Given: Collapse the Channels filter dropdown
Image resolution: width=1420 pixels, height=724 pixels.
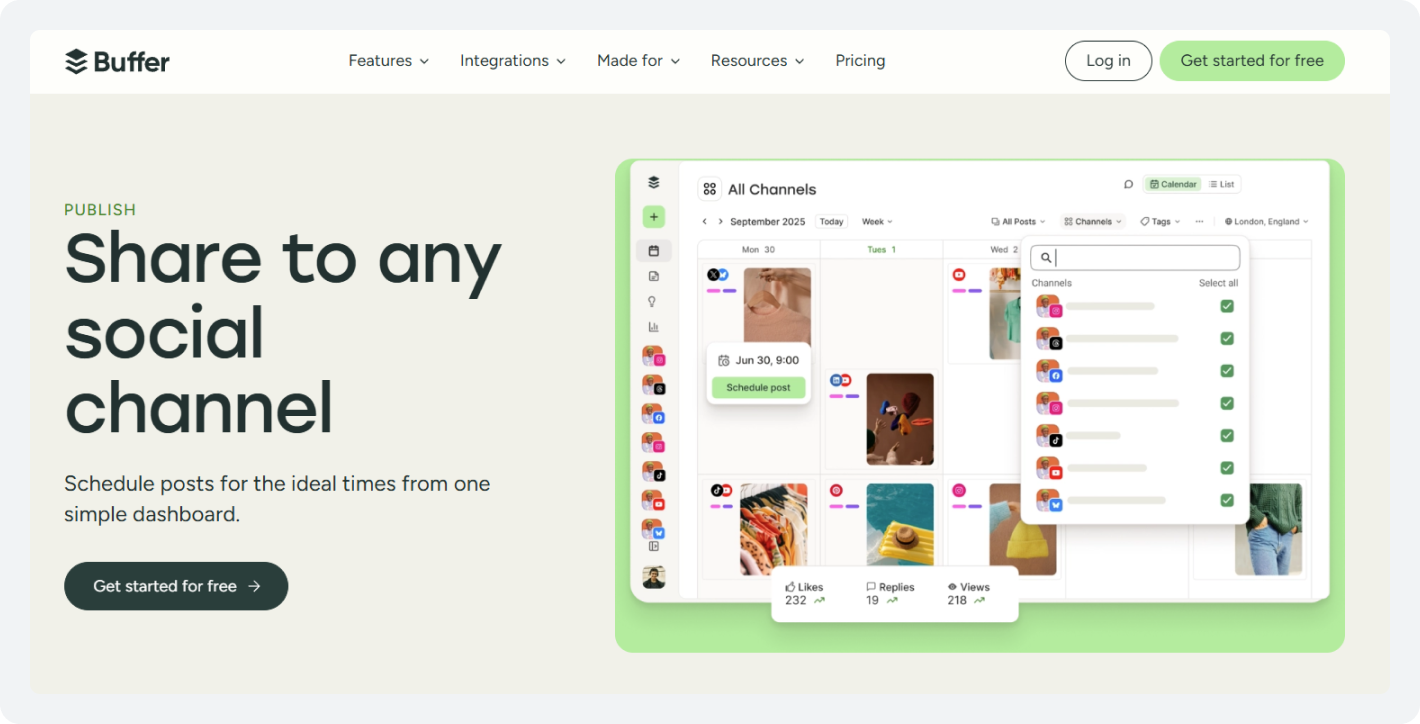Looking at the screenshot, I should (x=1093, y=222).
